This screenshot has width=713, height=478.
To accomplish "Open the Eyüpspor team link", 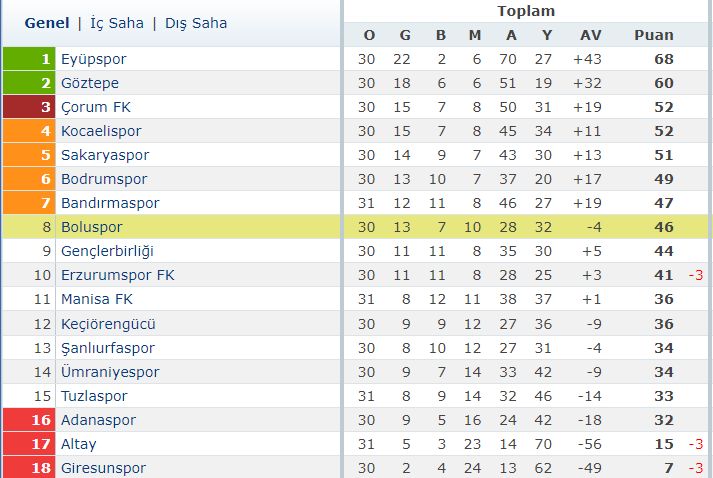I will pos(94,59).
